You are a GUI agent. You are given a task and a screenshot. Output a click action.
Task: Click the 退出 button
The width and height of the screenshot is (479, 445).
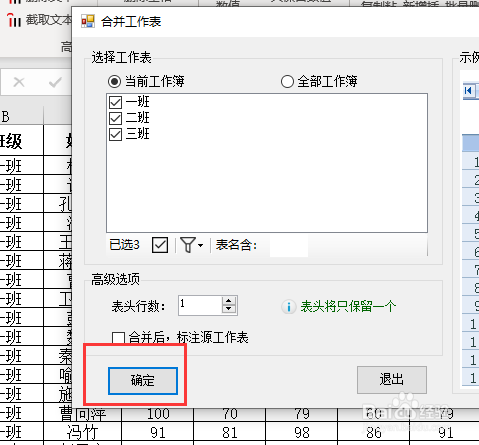tap(392, 380)
